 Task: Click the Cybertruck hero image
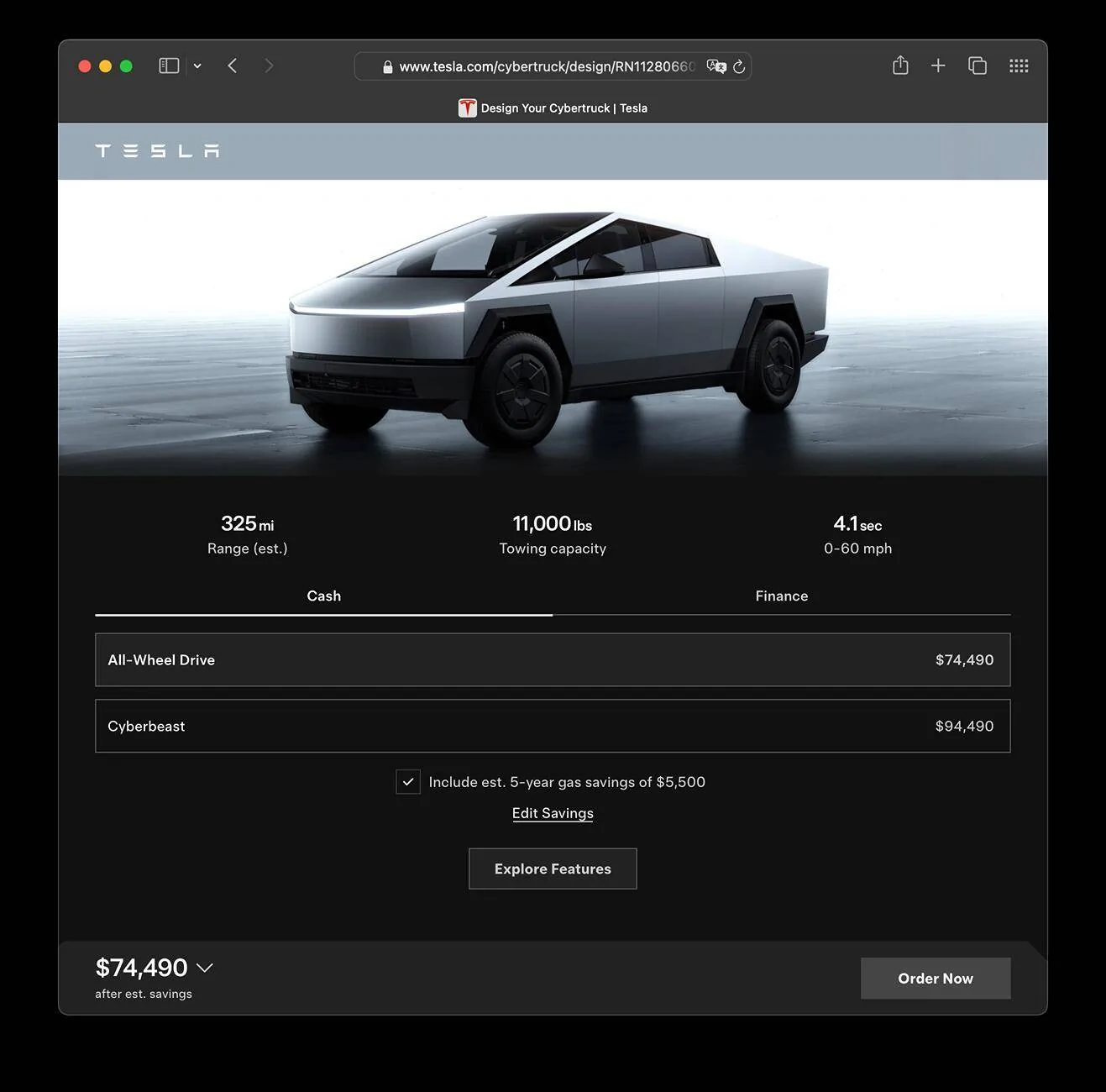tap(553, 328)
